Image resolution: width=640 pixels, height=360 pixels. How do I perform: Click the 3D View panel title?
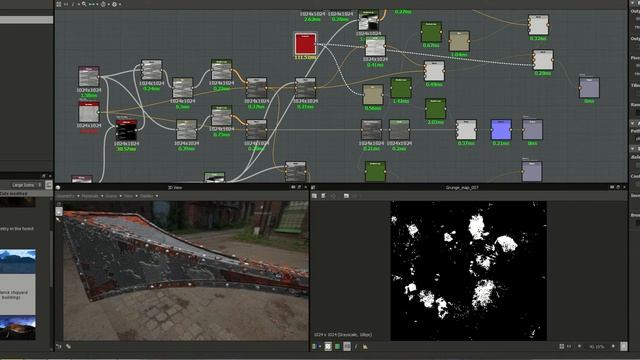pos(175,188)
